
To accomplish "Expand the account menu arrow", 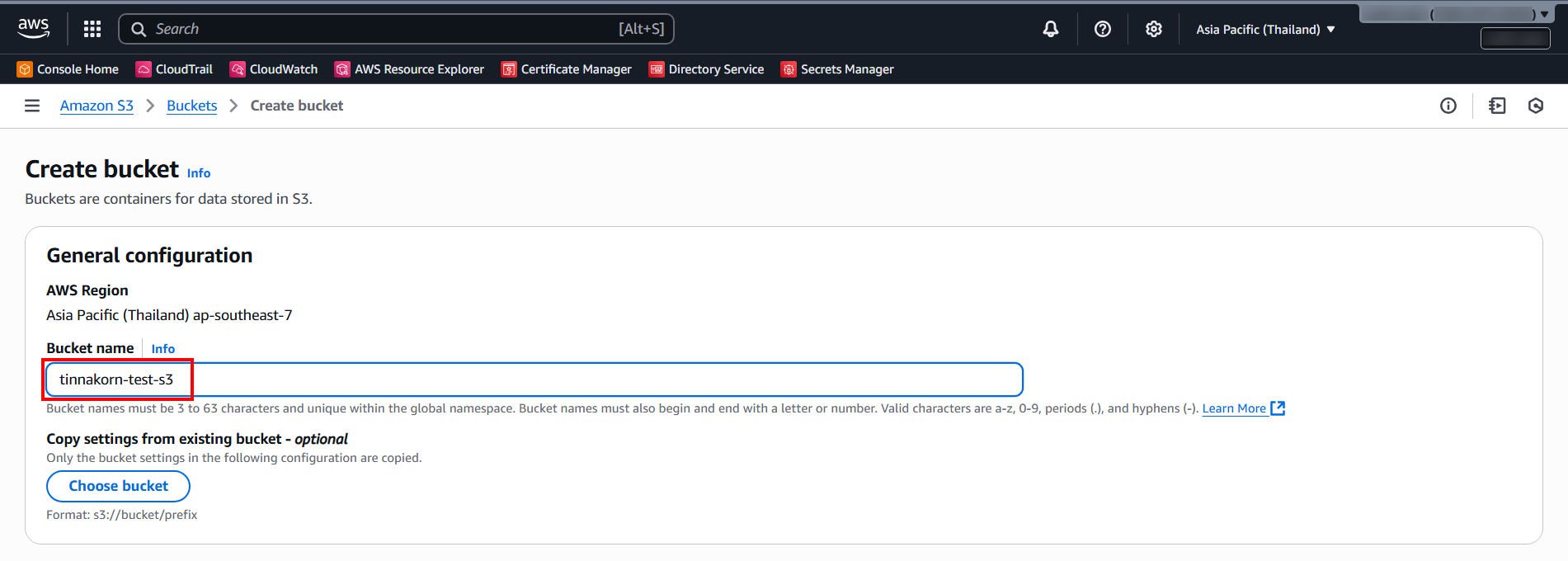I will point(1544,14).
